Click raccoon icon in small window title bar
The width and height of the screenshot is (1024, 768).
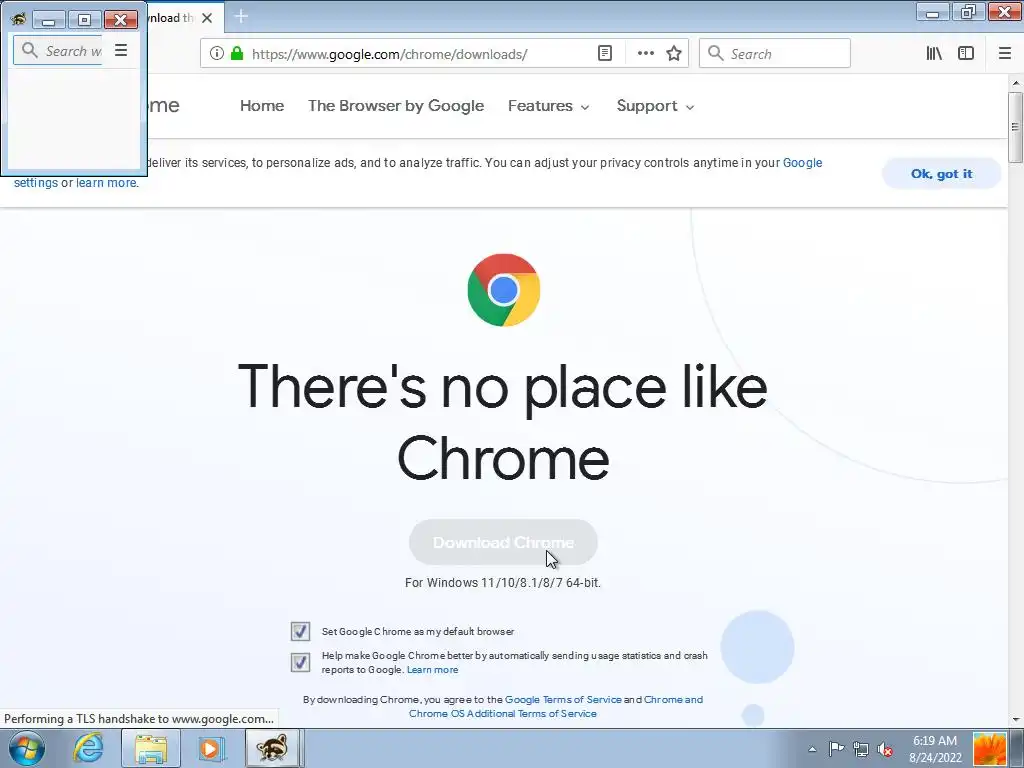pos(18,19)
